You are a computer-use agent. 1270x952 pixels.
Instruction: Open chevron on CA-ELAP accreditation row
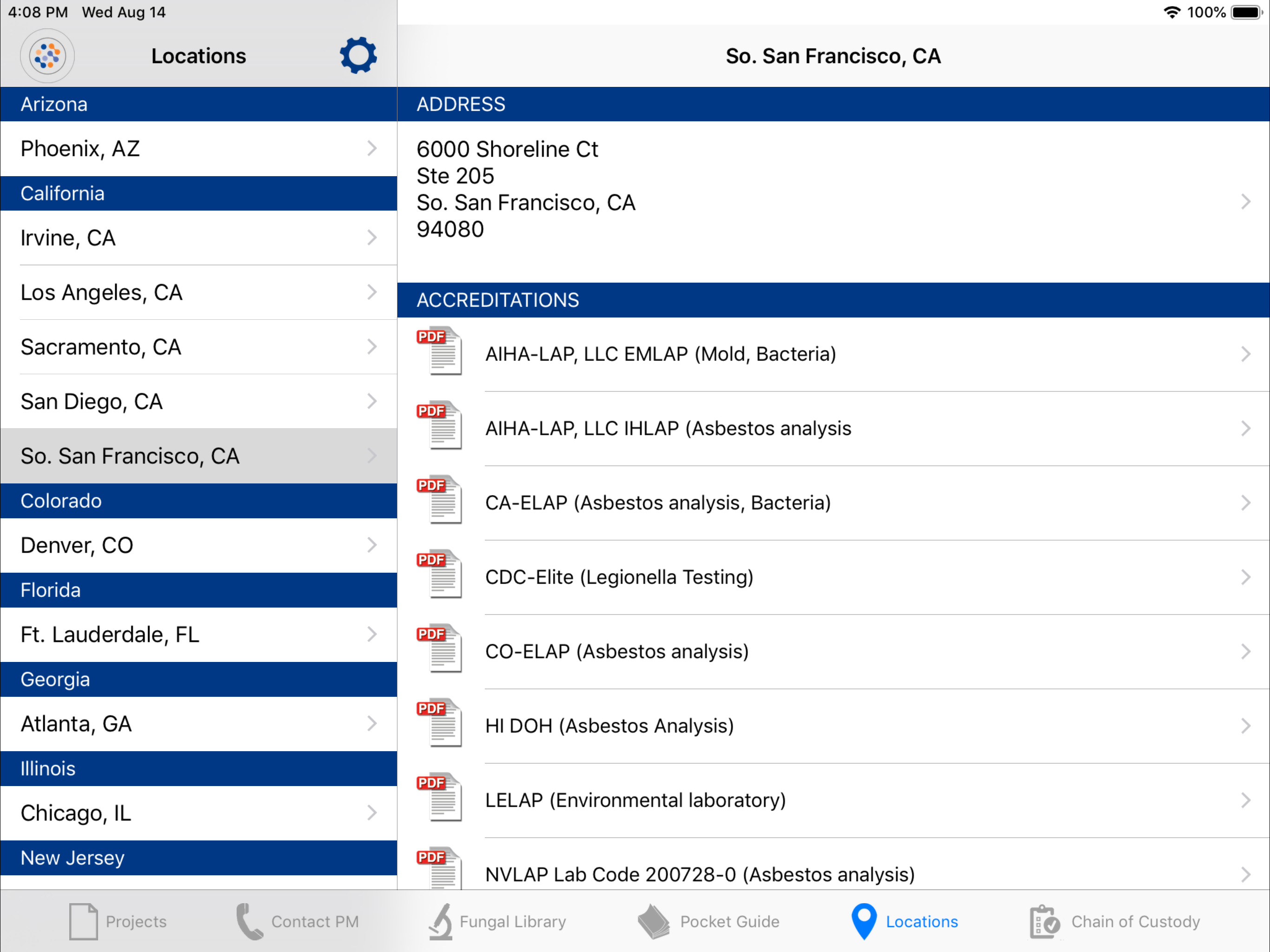pyautogui.click(x=1245, y=502)
